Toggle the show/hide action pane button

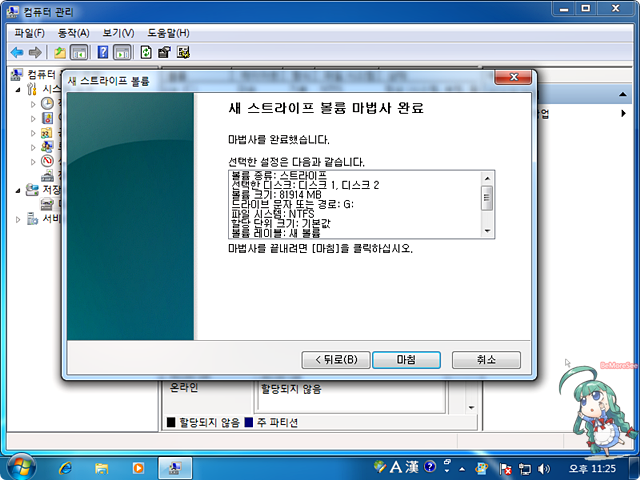point(122,52)
